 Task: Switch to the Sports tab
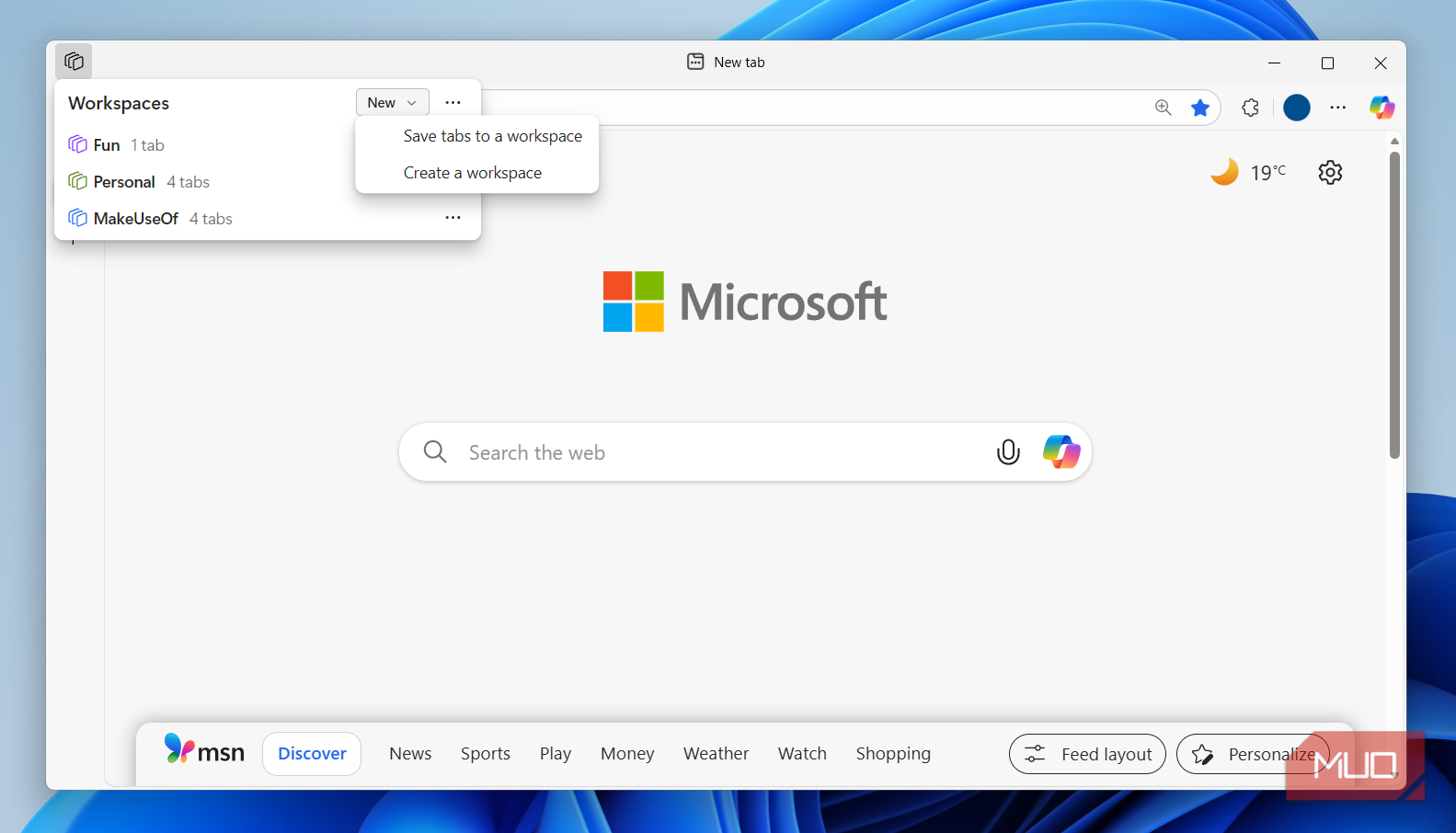pyautogui.click(x=486, y=754)
